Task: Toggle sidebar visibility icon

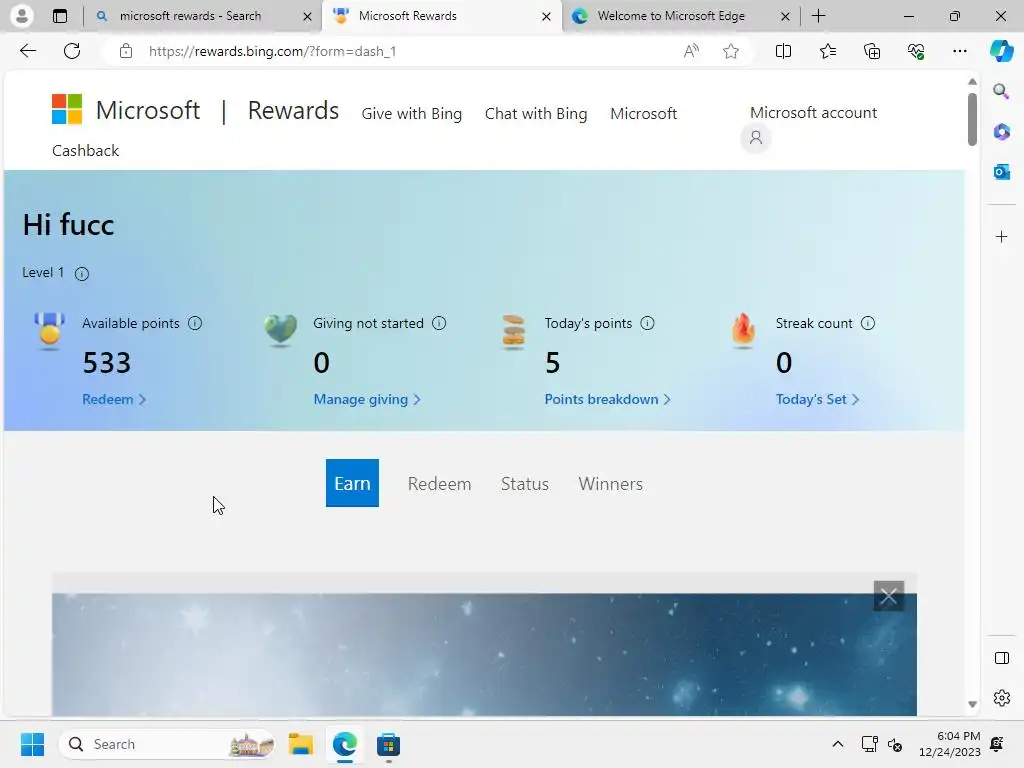Action: click(x=1002, y=658)
